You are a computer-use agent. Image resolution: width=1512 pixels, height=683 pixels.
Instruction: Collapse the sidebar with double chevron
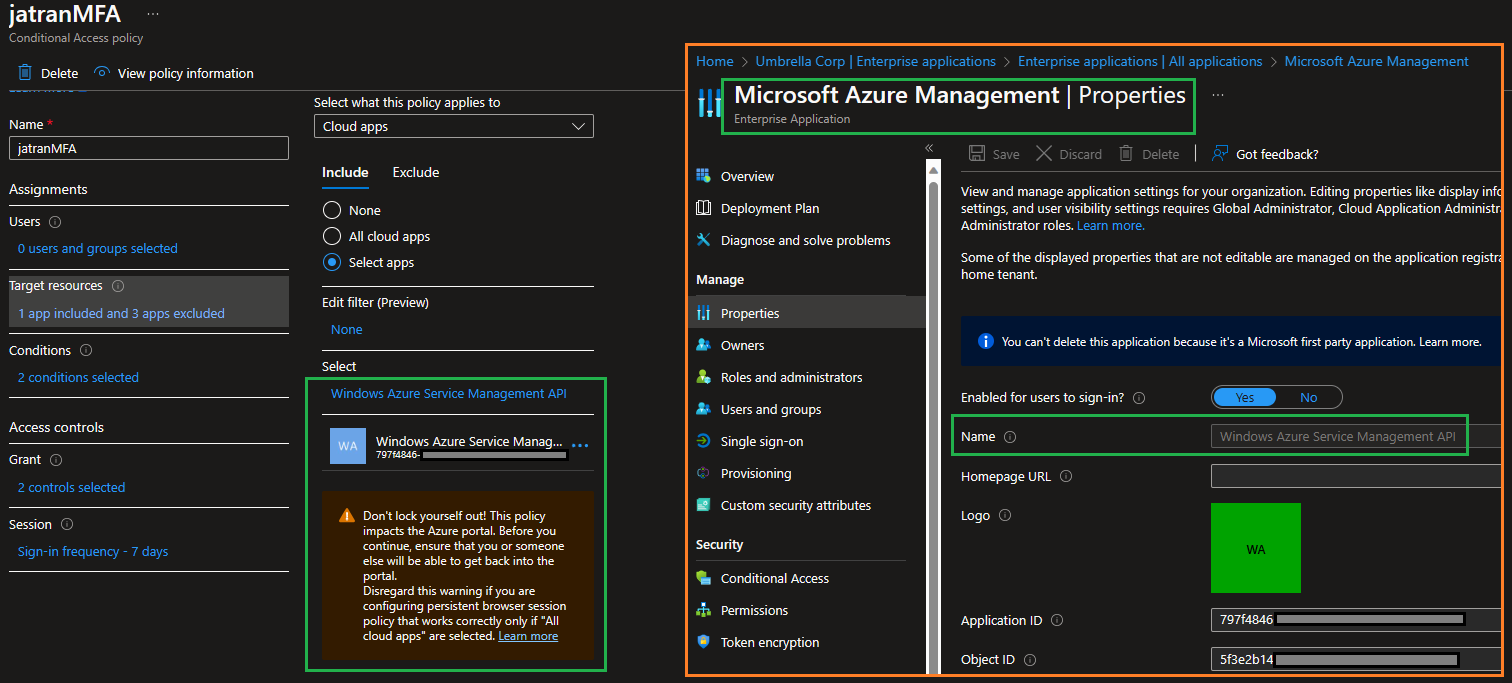[929, 148]
